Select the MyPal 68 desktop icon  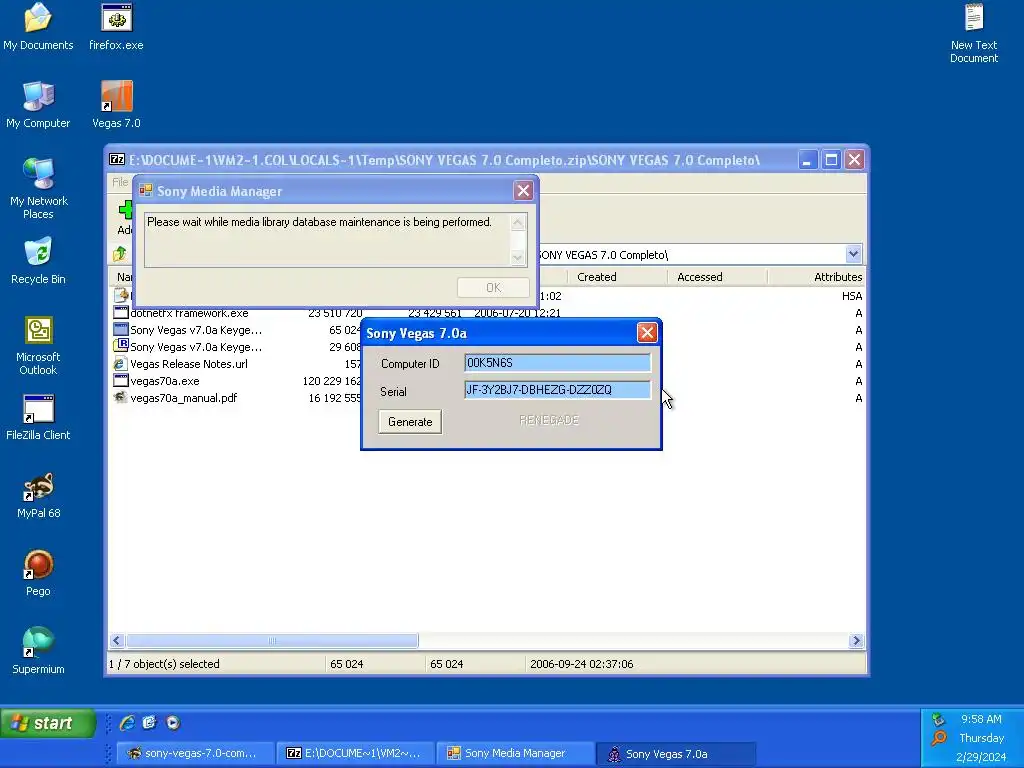[38, 495]
